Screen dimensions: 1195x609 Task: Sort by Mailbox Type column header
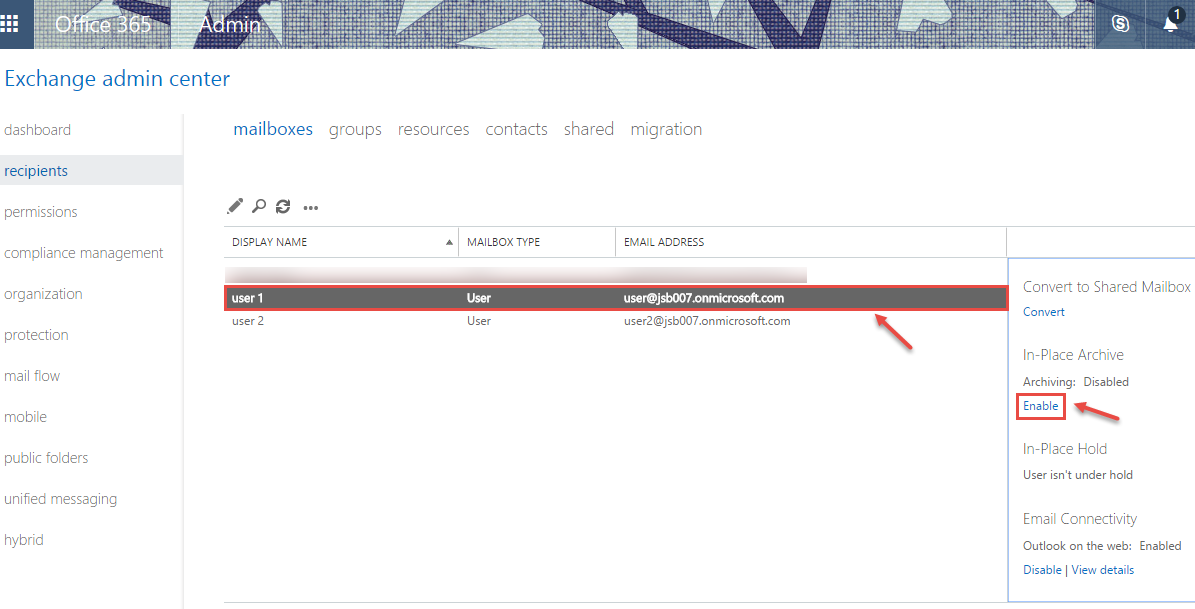(x=503, y=242)
